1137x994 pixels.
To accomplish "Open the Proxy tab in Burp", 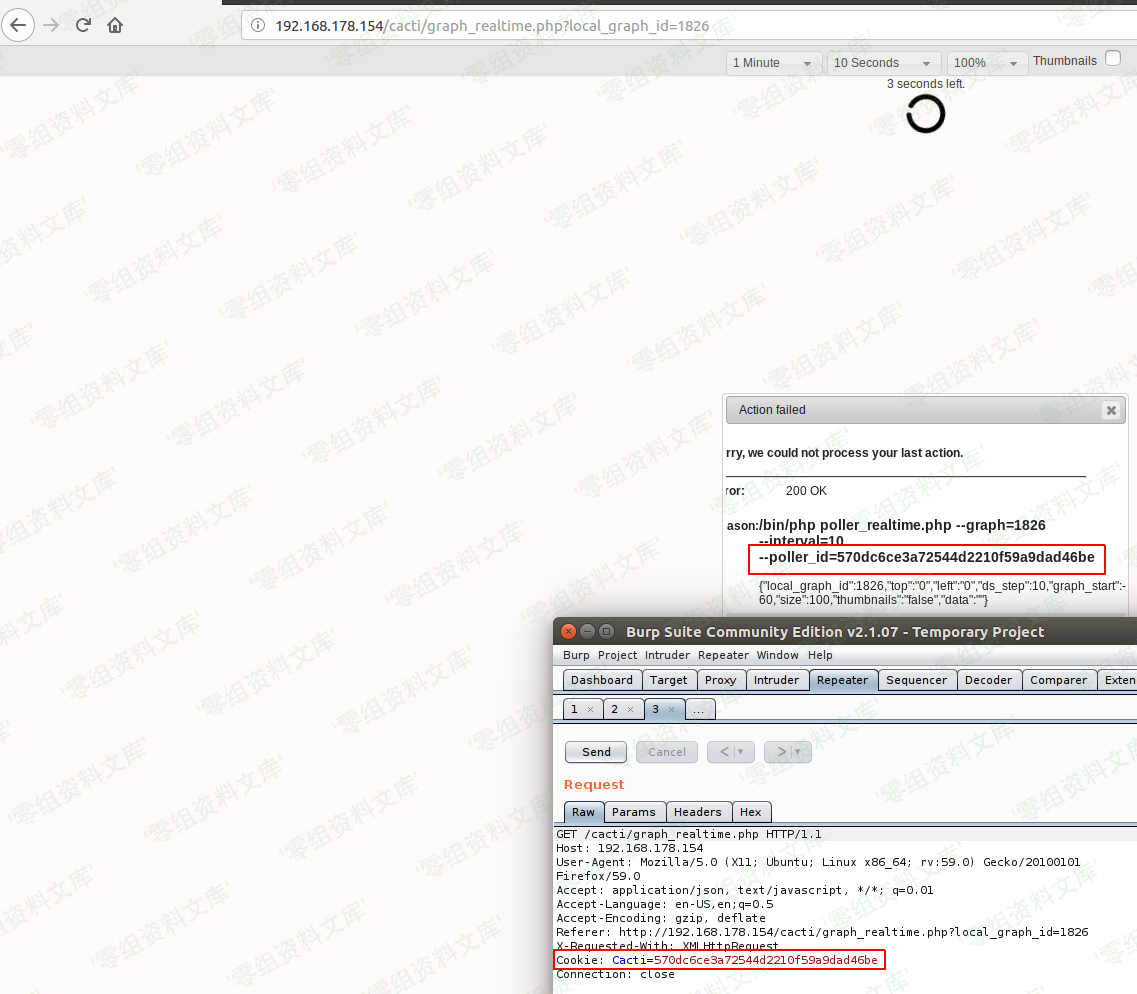I will (720, 680).
